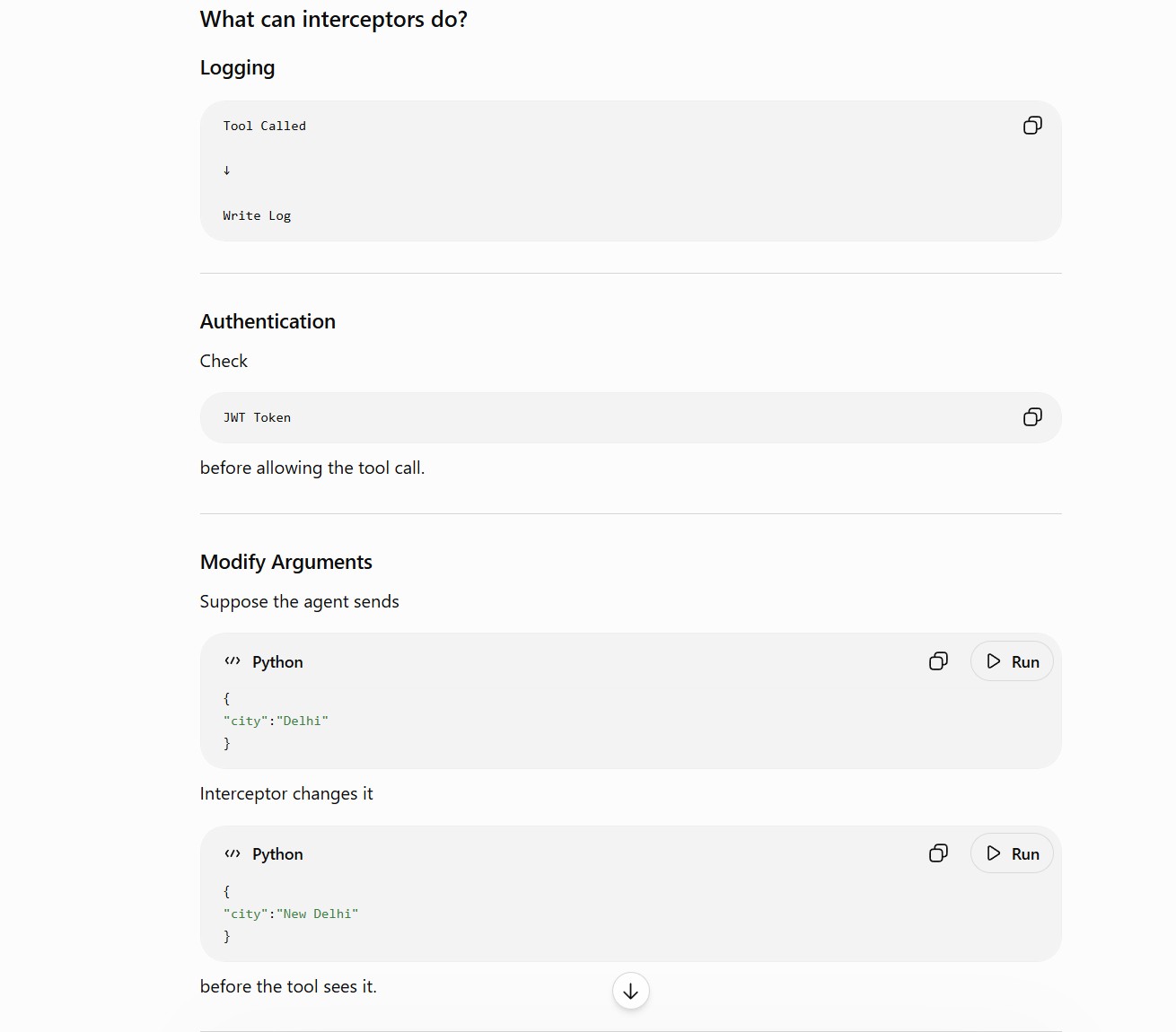This screenshot has height=1032, width=1176.
Task: Copy the Delhi Python code snippet
Action: tap(938, 661)
